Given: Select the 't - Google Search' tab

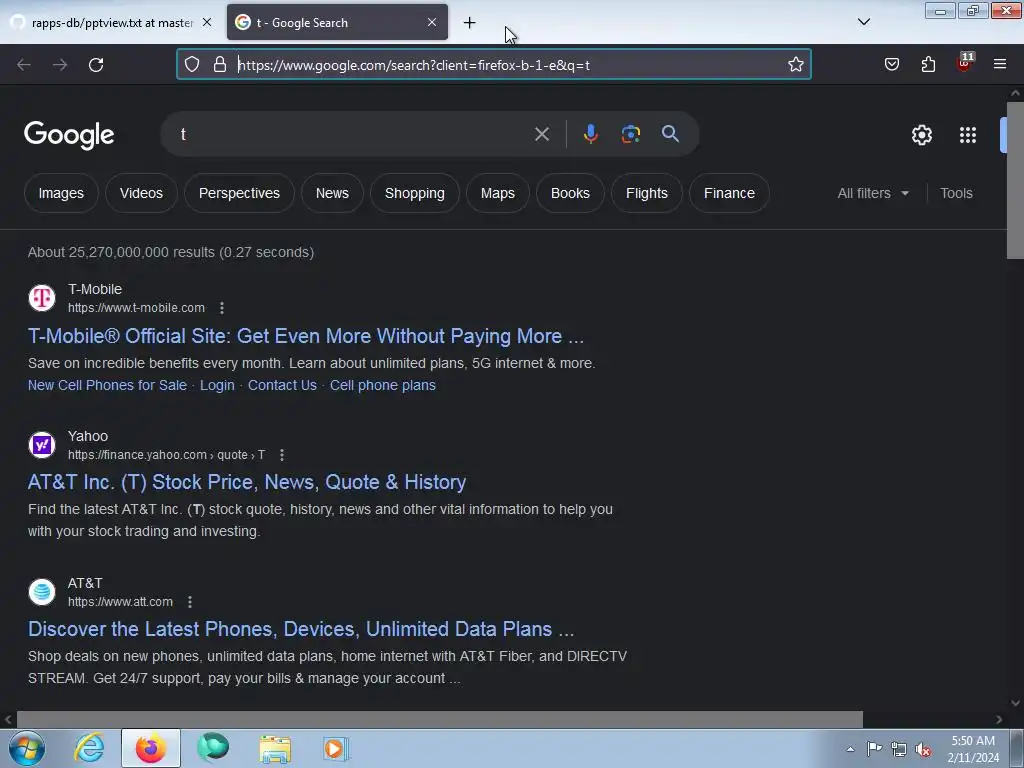Looking at the screenshot, I should tap(337, 23).
